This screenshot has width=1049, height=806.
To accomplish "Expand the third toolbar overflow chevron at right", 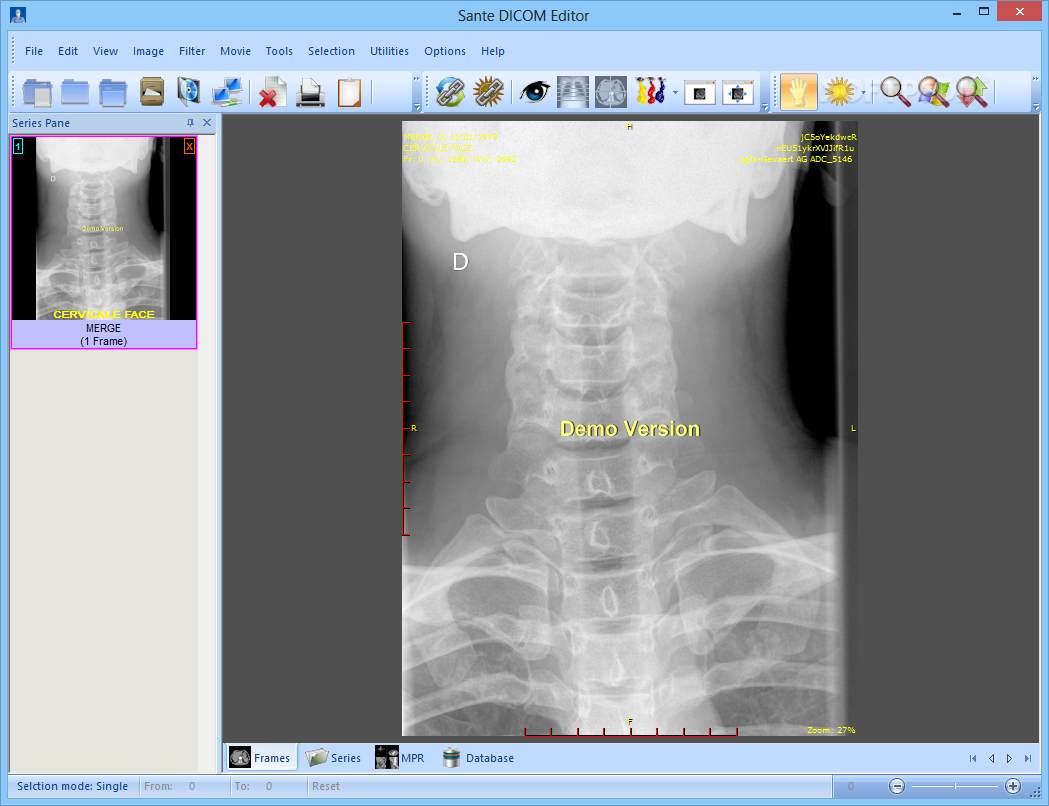I will click(1036, 79).
